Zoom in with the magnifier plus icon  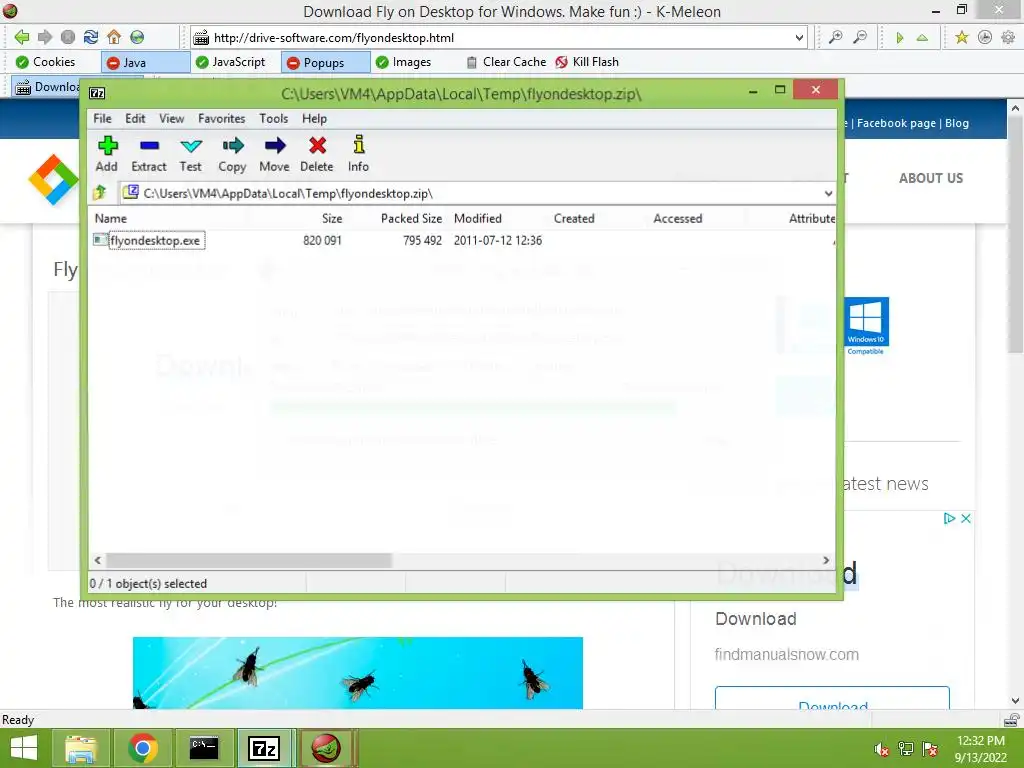pos(835,37)
